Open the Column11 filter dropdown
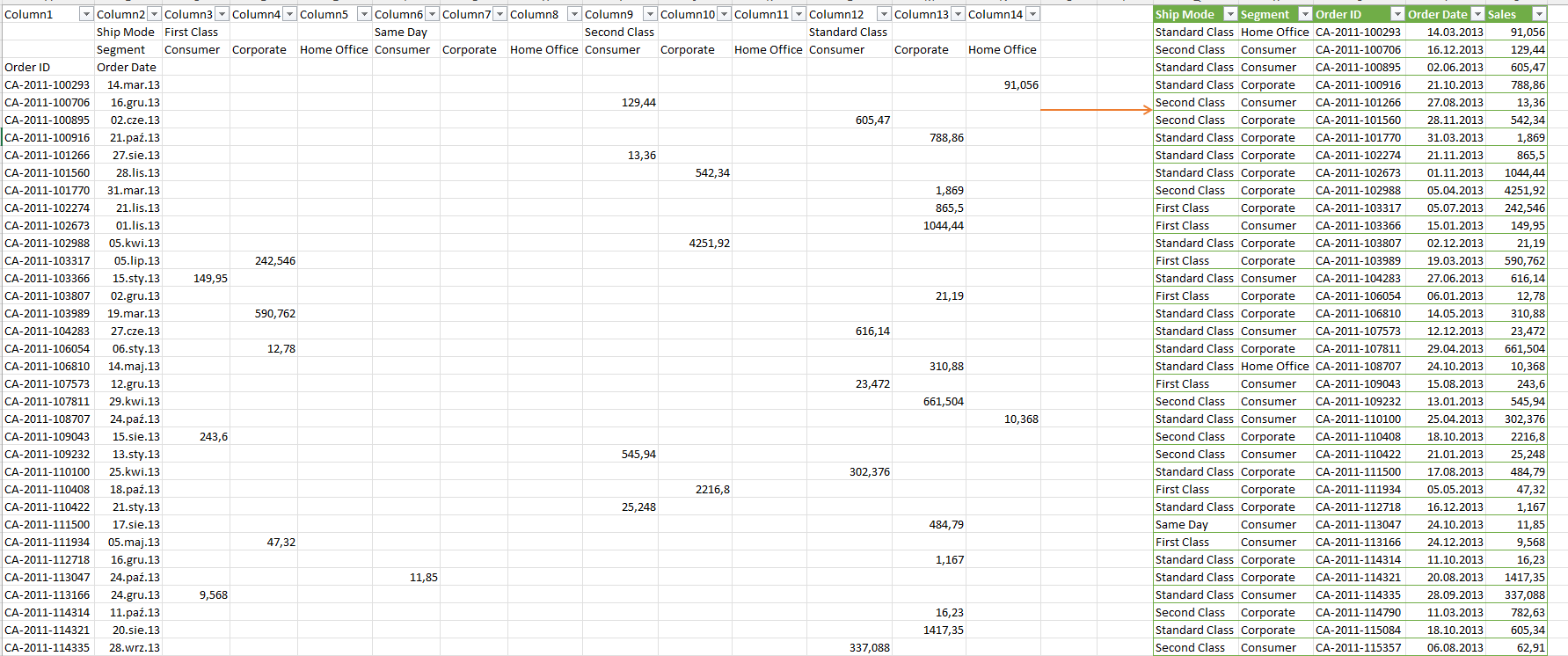This screenshot has width=1568, height=656. point(799,14)
